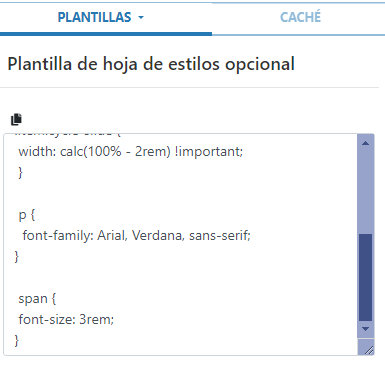Image resolution: width=385 pixels, height=367 pixels.
Task: Place cursor in the font-family: Arial, Verdana line
Action: tap(136, 236)
